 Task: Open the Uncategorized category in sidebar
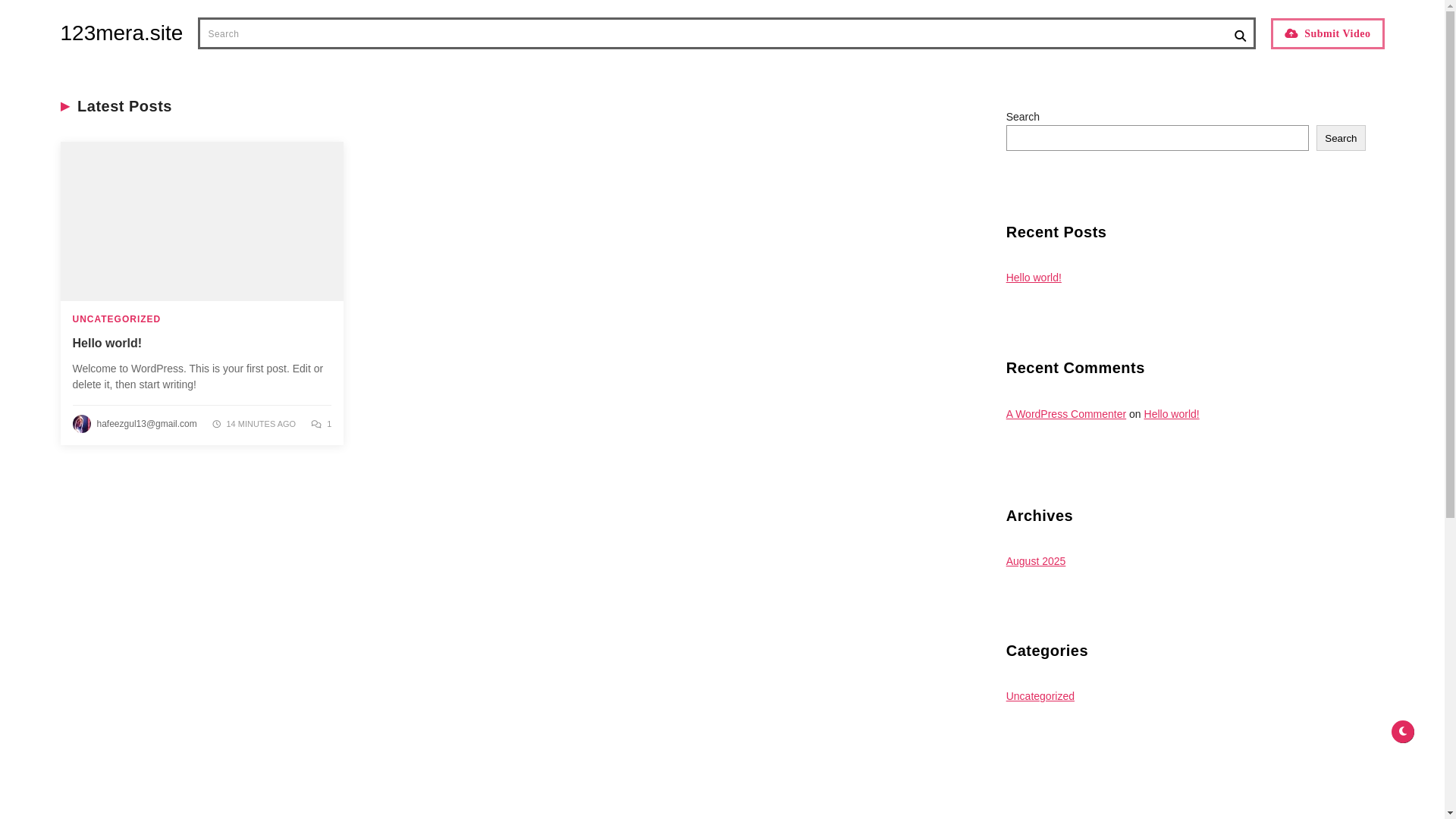(1040, 696)
